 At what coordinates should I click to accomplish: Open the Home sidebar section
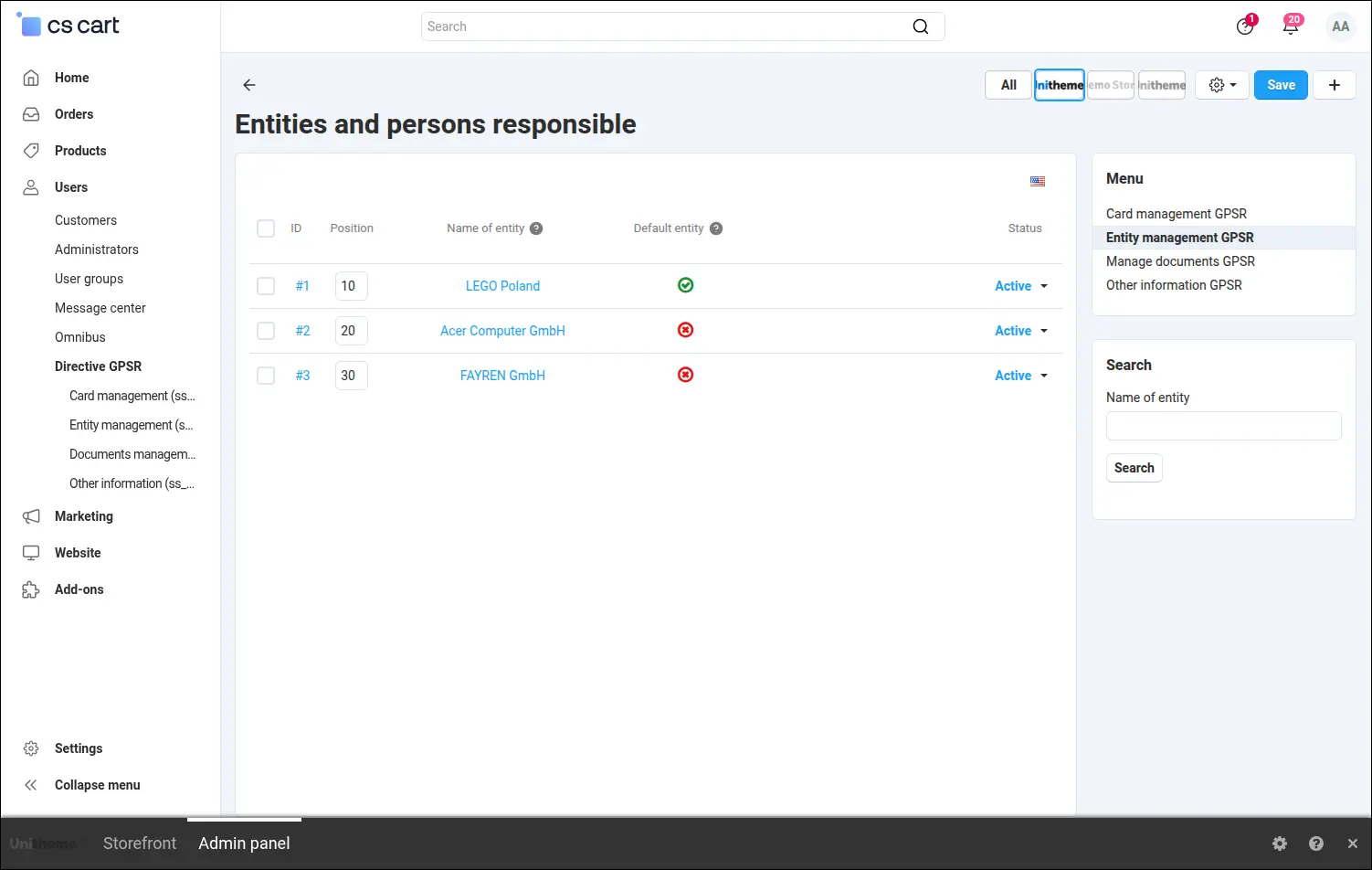71,78
